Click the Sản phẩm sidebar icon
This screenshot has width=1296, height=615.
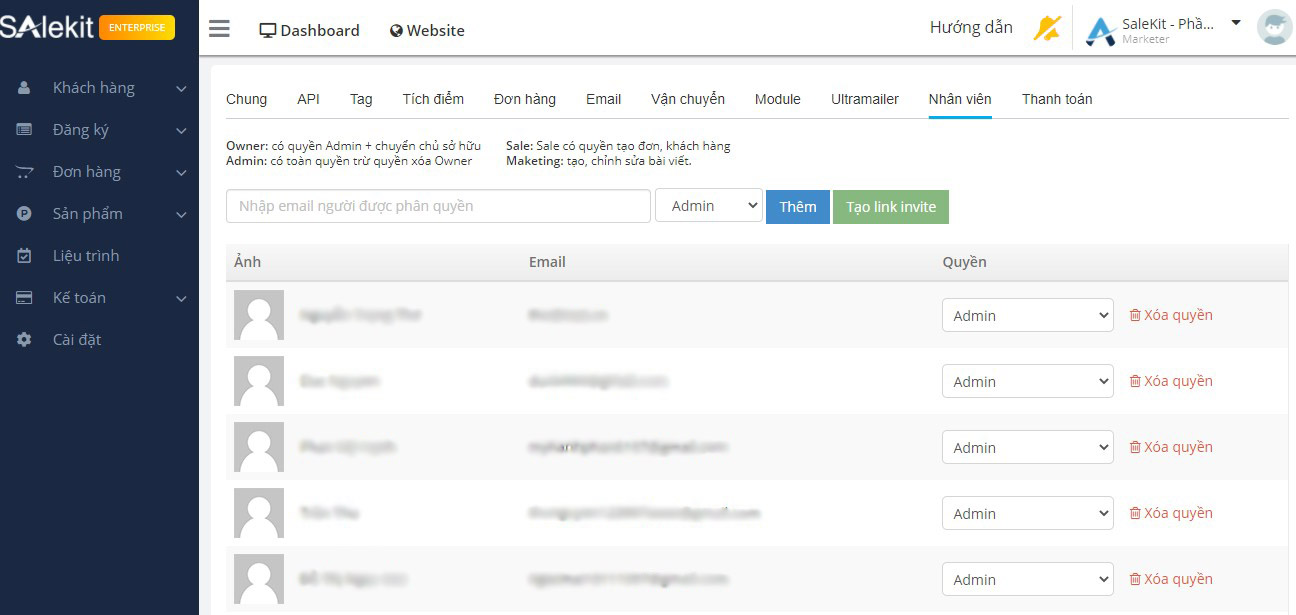tap(24, 214)
